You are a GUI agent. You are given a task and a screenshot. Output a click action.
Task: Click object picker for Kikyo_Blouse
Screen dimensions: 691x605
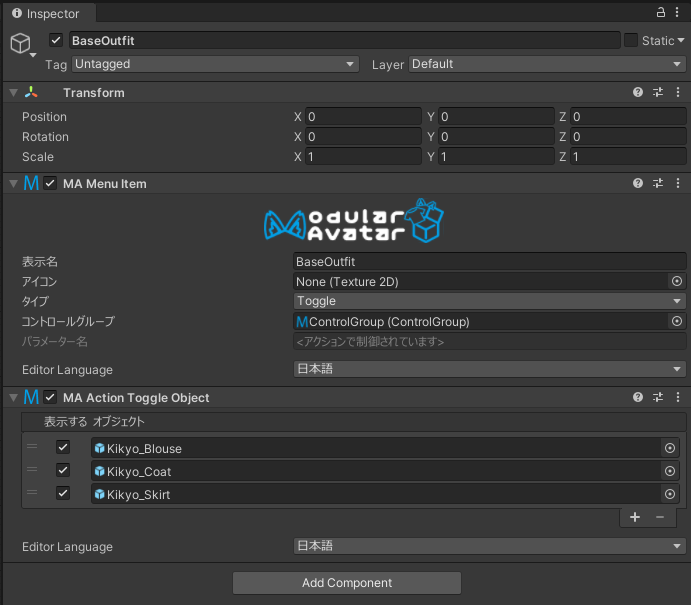point(670,448)
